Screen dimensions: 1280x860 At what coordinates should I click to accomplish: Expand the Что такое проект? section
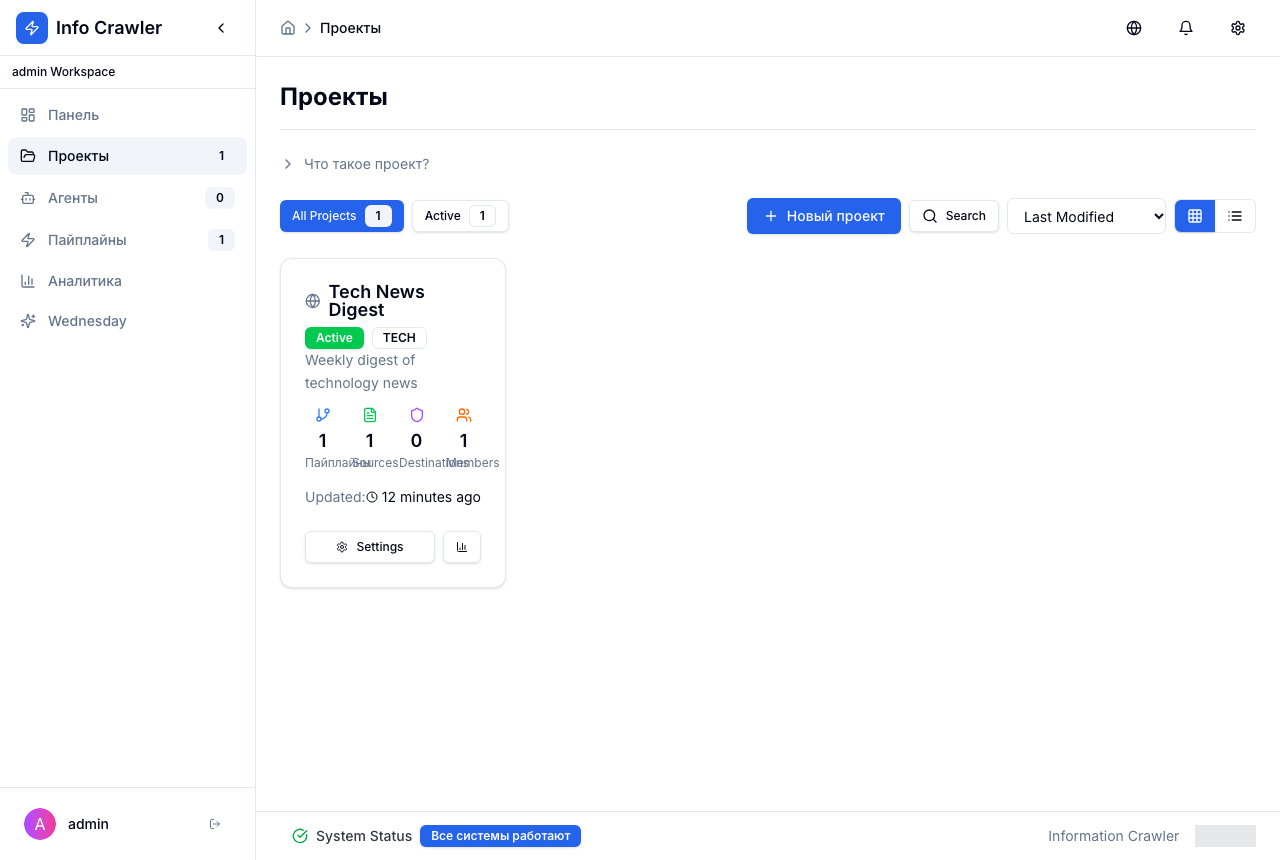click(x=356, y=164)
